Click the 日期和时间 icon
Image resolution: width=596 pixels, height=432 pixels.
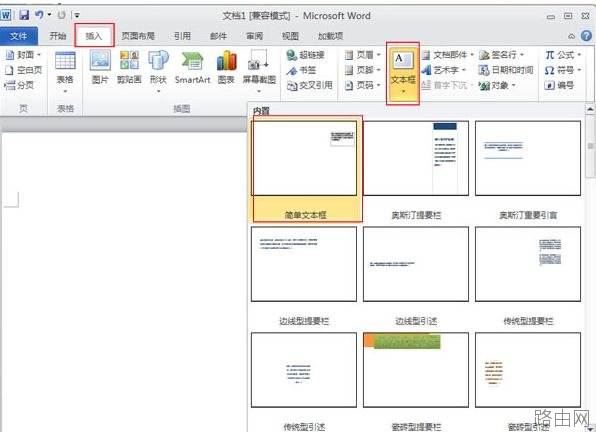506,70
